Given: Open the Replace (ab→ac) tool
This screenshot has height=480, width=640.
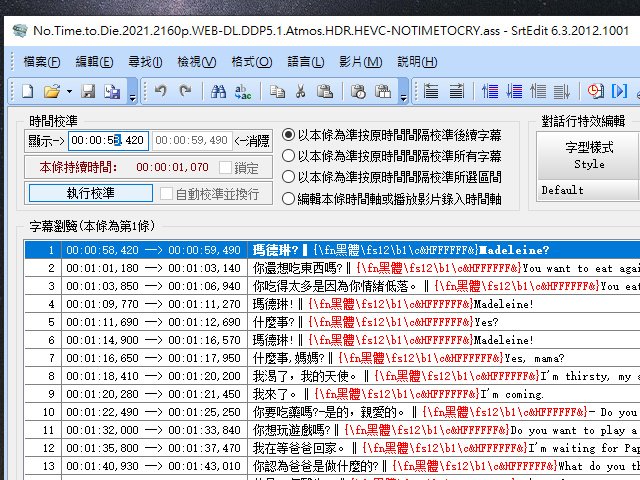Looking at the screenshot, I should click(x=243, y=91).
